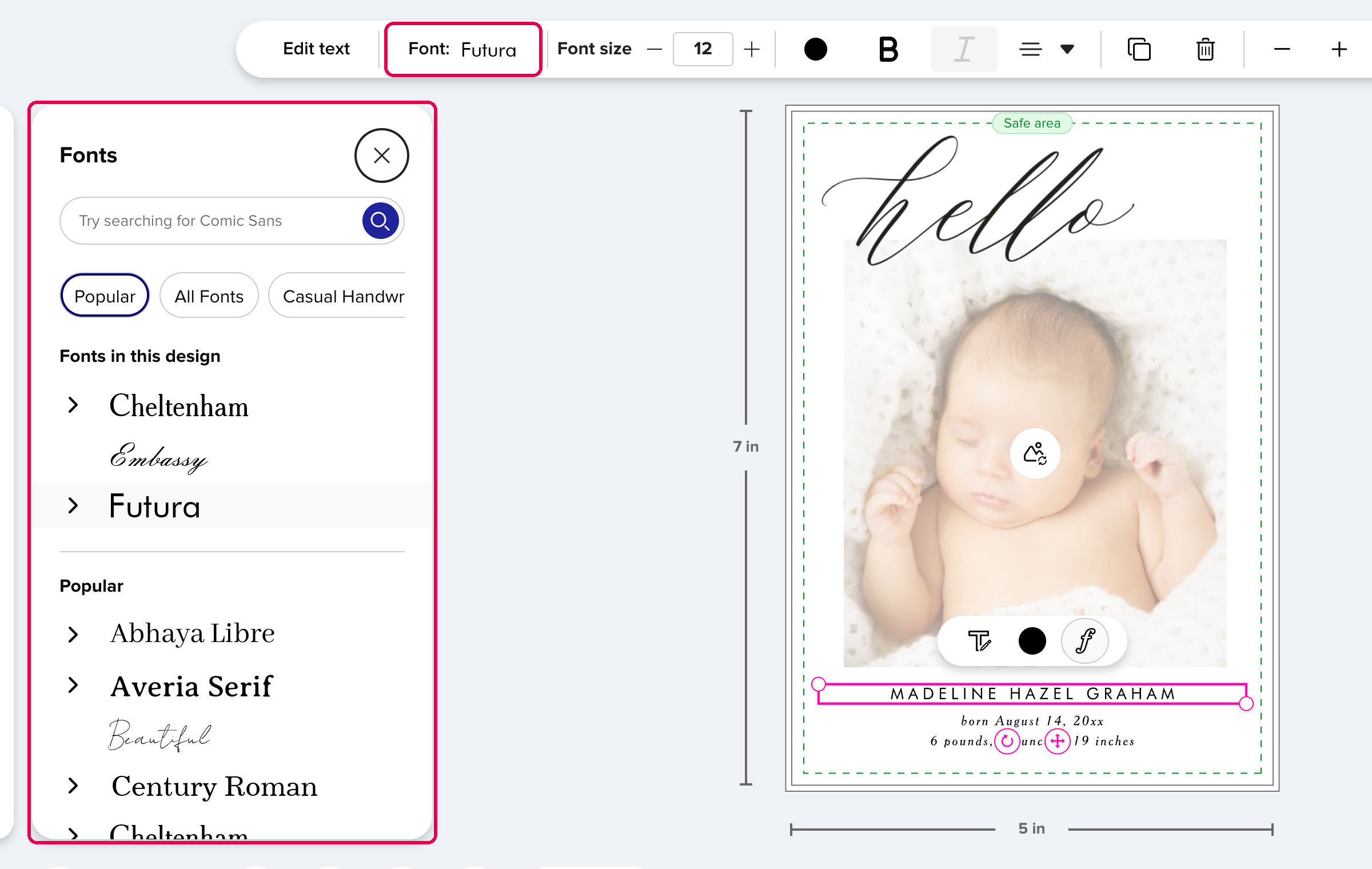The image size is (1372, 869).
Task: Select the Casual Handwriting category chip
Action: tap(337, 296)
